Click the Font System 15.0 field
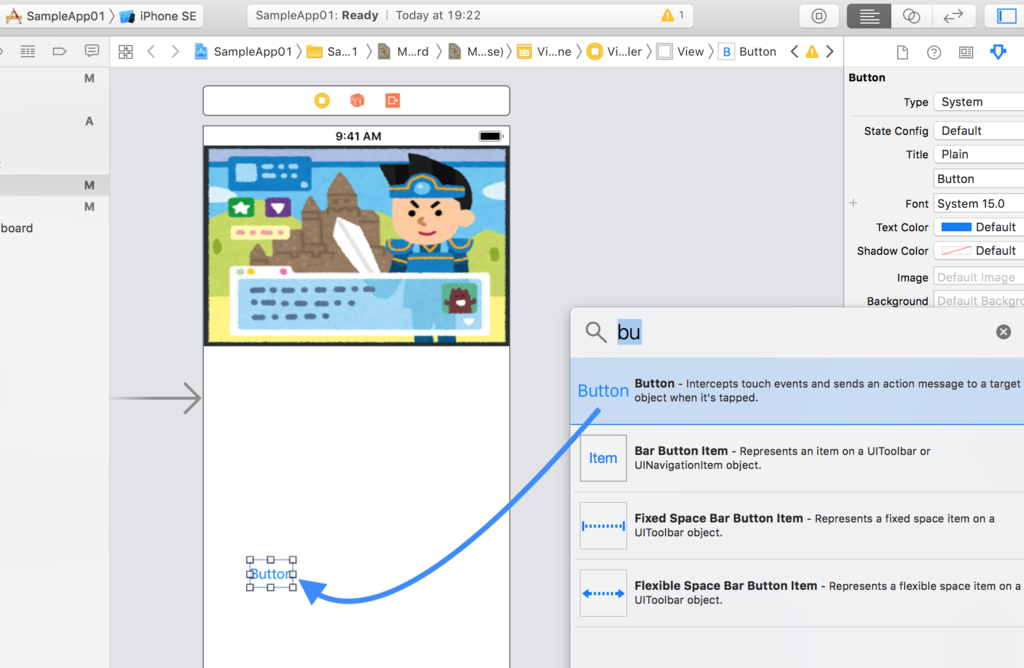Viewport: 1024px width, 668px height. coord(978,204)
